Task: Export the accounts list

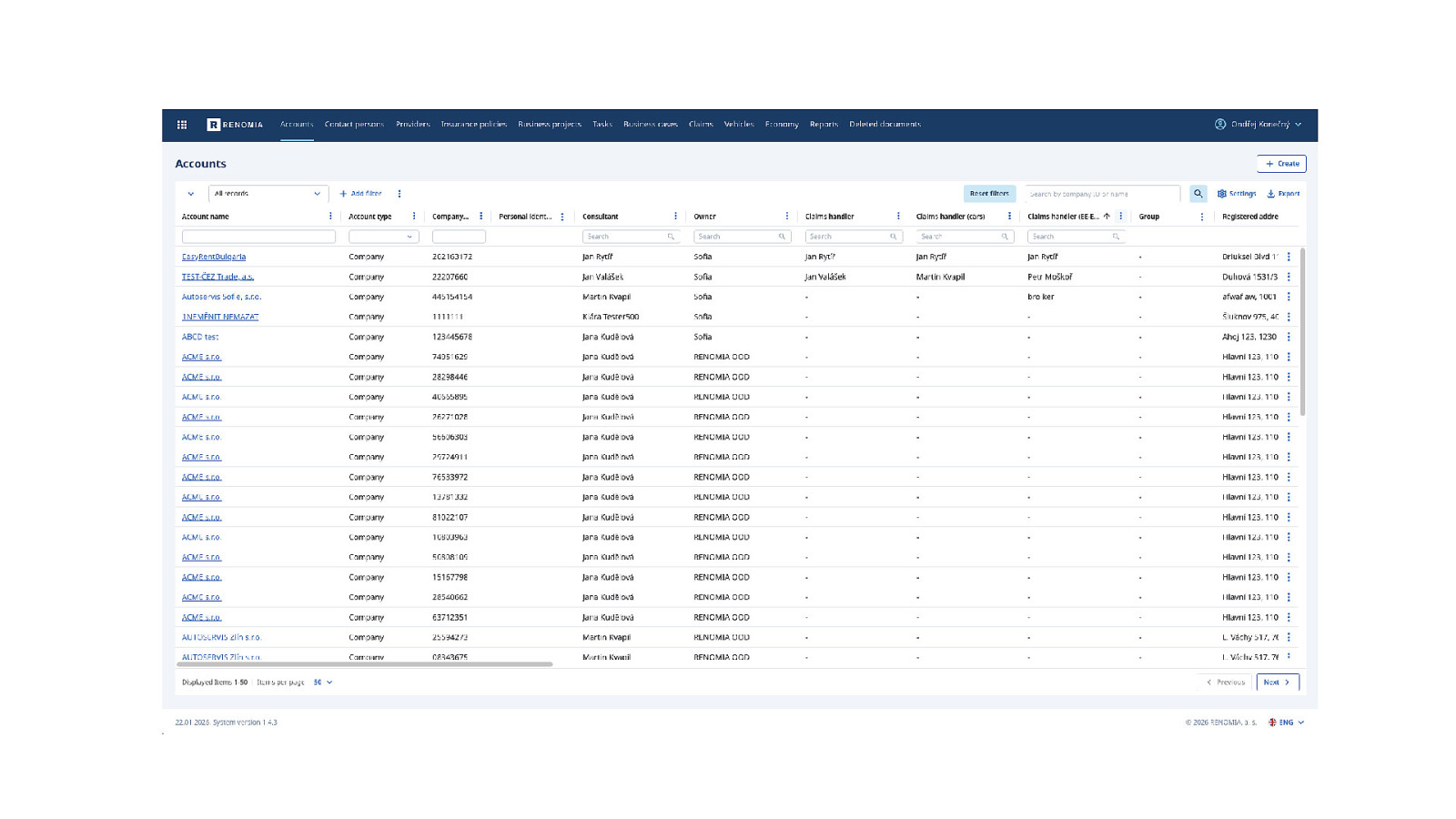Action: tap(1283, 194)
